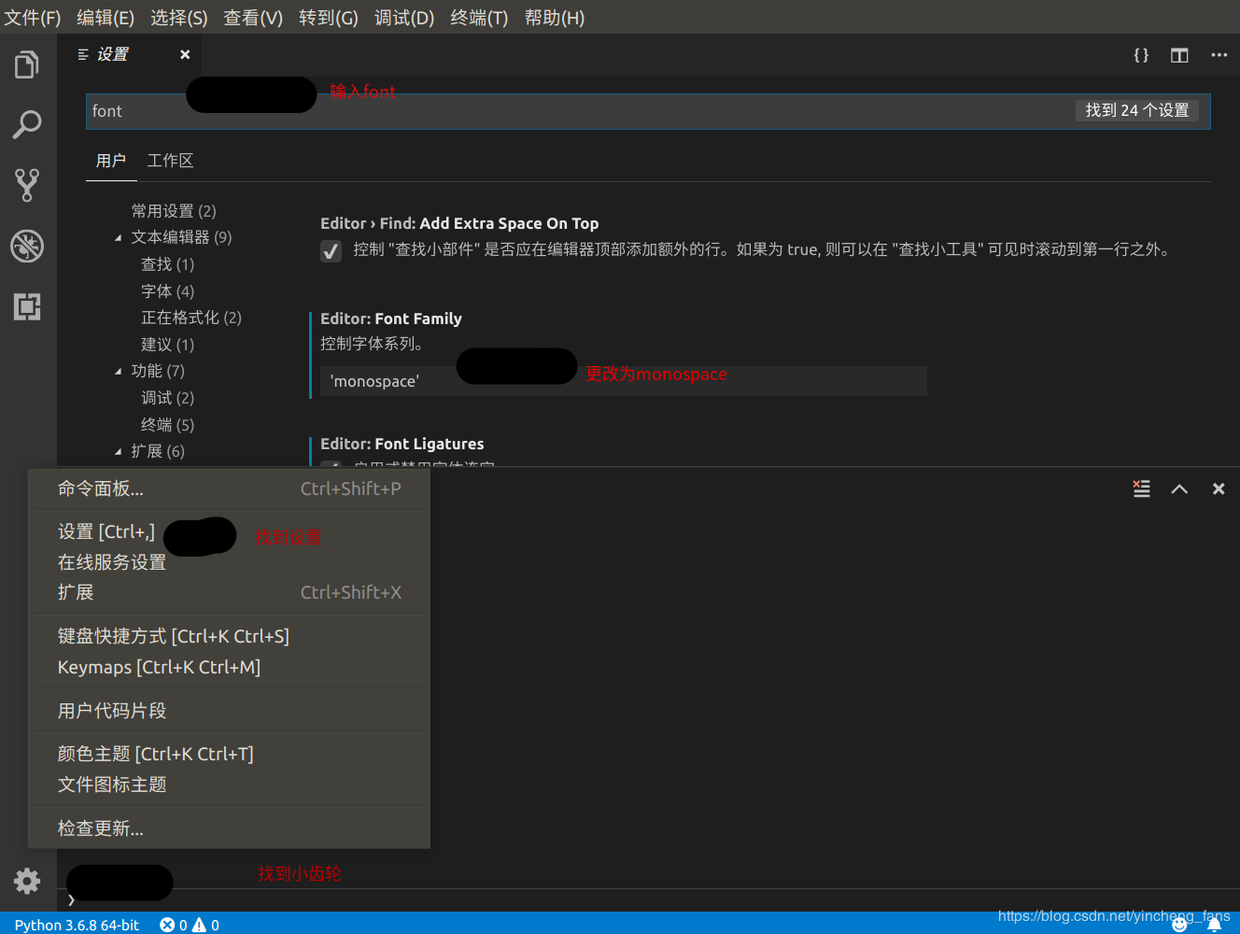Viewport: 1240px width, 934px height.
Task: Open the Search view in activity bar
Action: coord(27,124)
